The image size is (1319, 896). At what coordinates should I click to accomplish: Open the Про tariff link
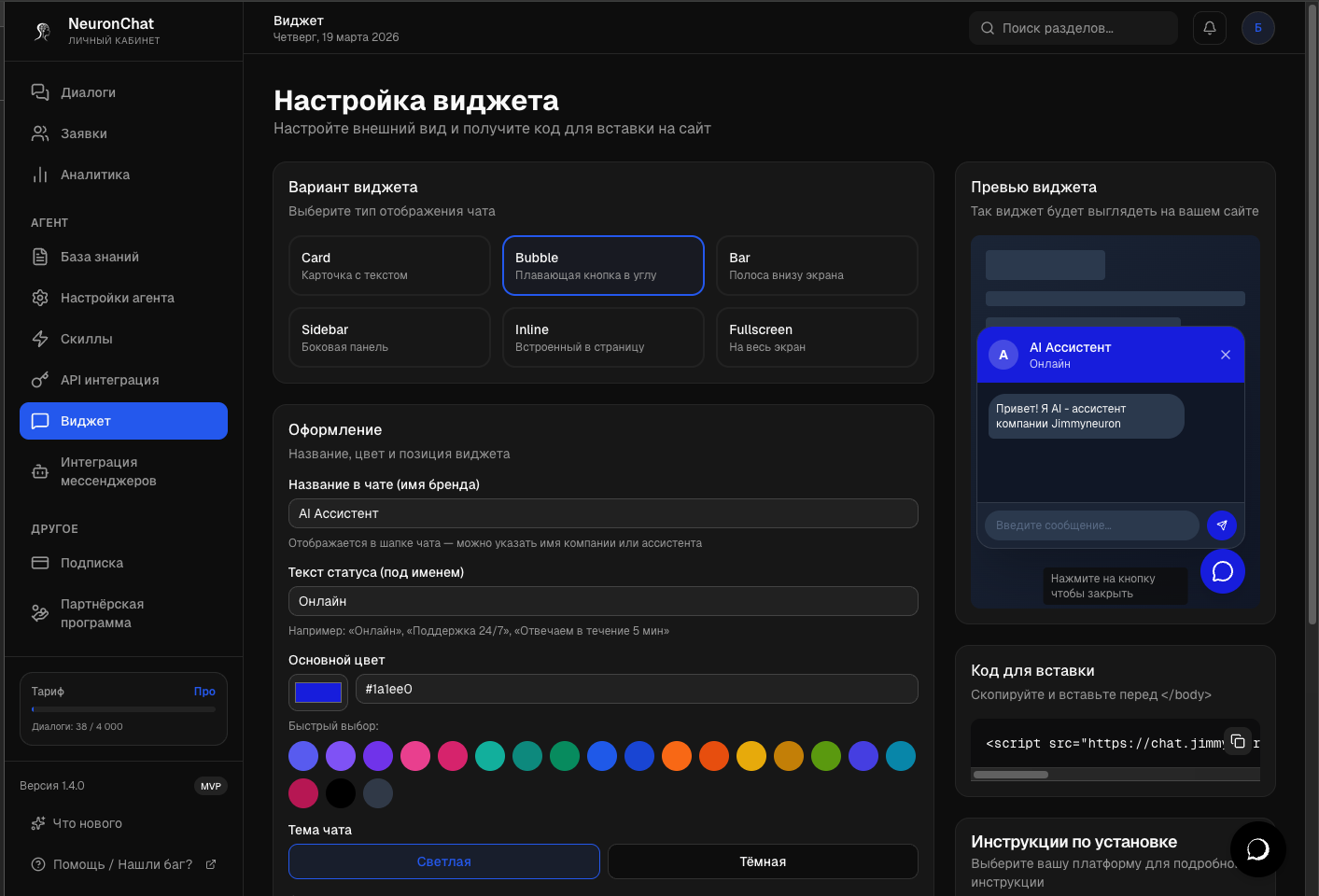click(204, 691)
